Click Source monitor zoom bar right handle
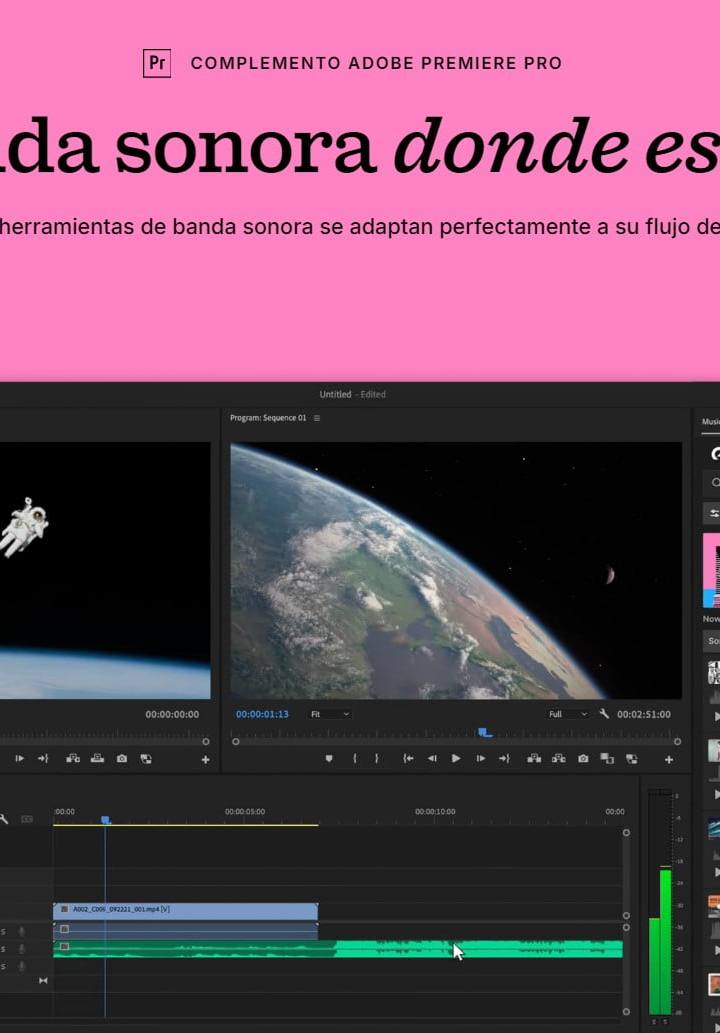This screenshot has width=720, height=1033. pyautogui.click(x=206, y=741)
